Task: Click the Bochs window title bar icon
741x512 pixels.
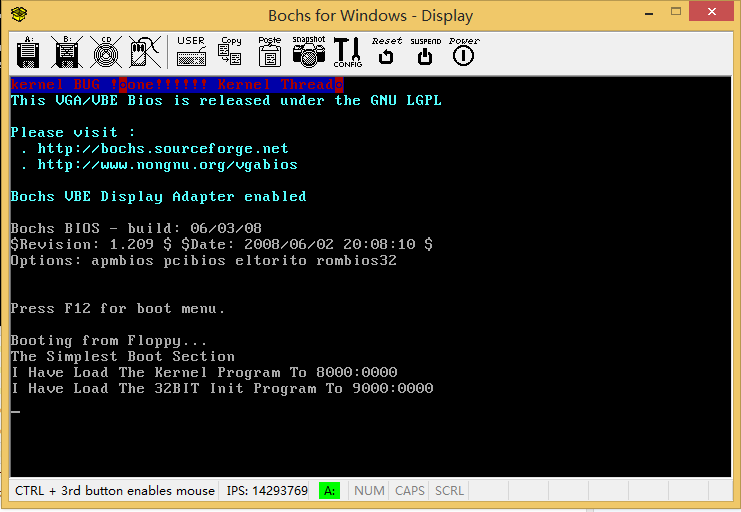Action: [x=19, y=14]
